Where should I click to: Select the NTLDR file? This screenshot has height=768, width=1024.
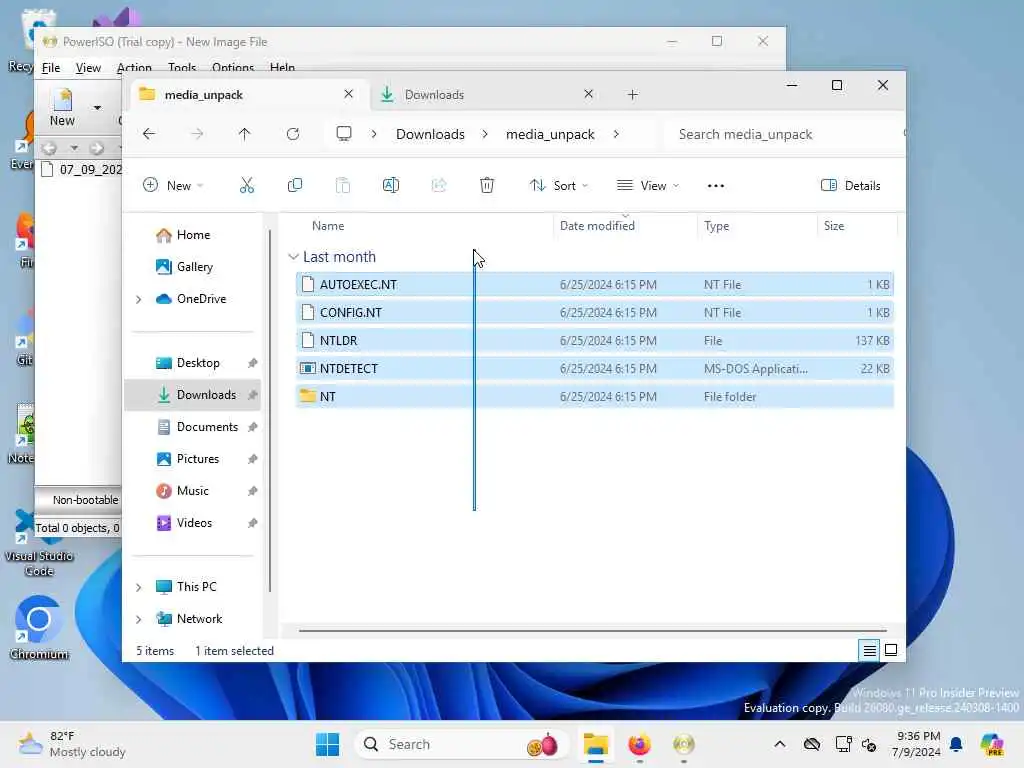(x=594, y=341)
